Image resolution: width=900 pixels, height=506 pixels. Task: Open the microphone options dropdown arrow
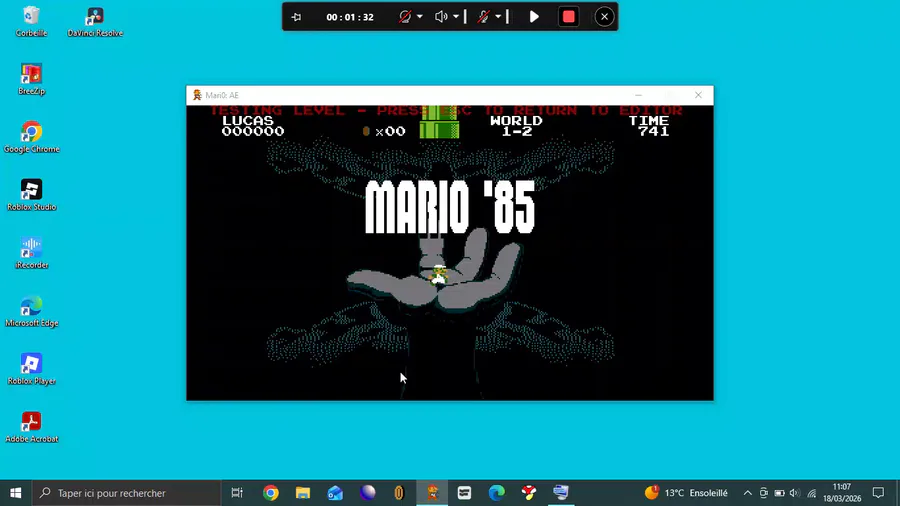[x=498, y=17]
